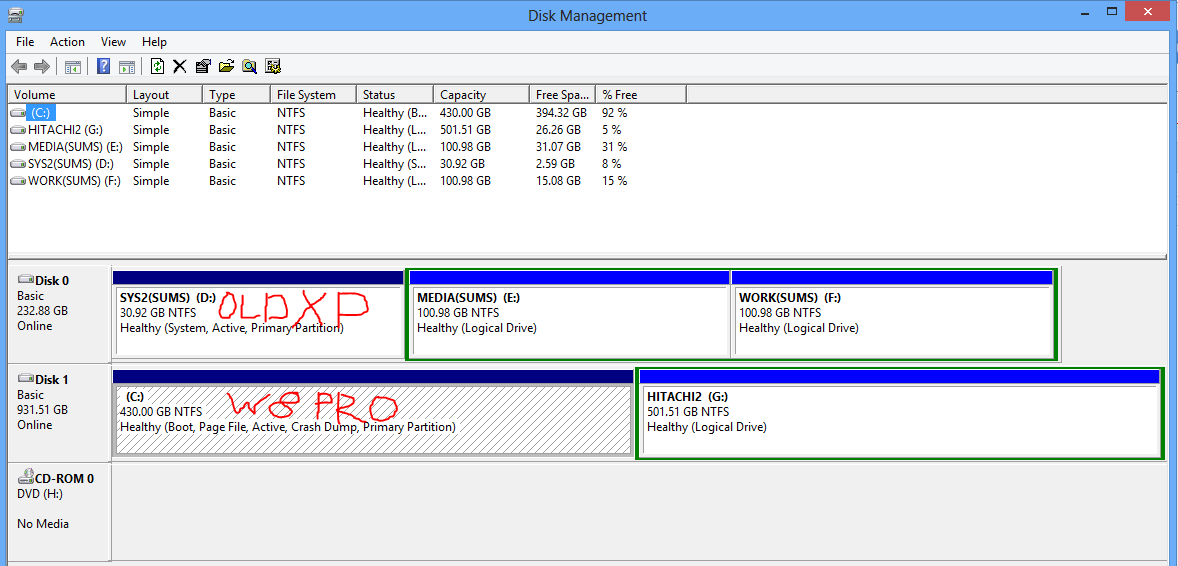Image resolution: width=1178 pixels, height=566 pixels.
Task: Click the Volume column header
Action: [67, 95]
